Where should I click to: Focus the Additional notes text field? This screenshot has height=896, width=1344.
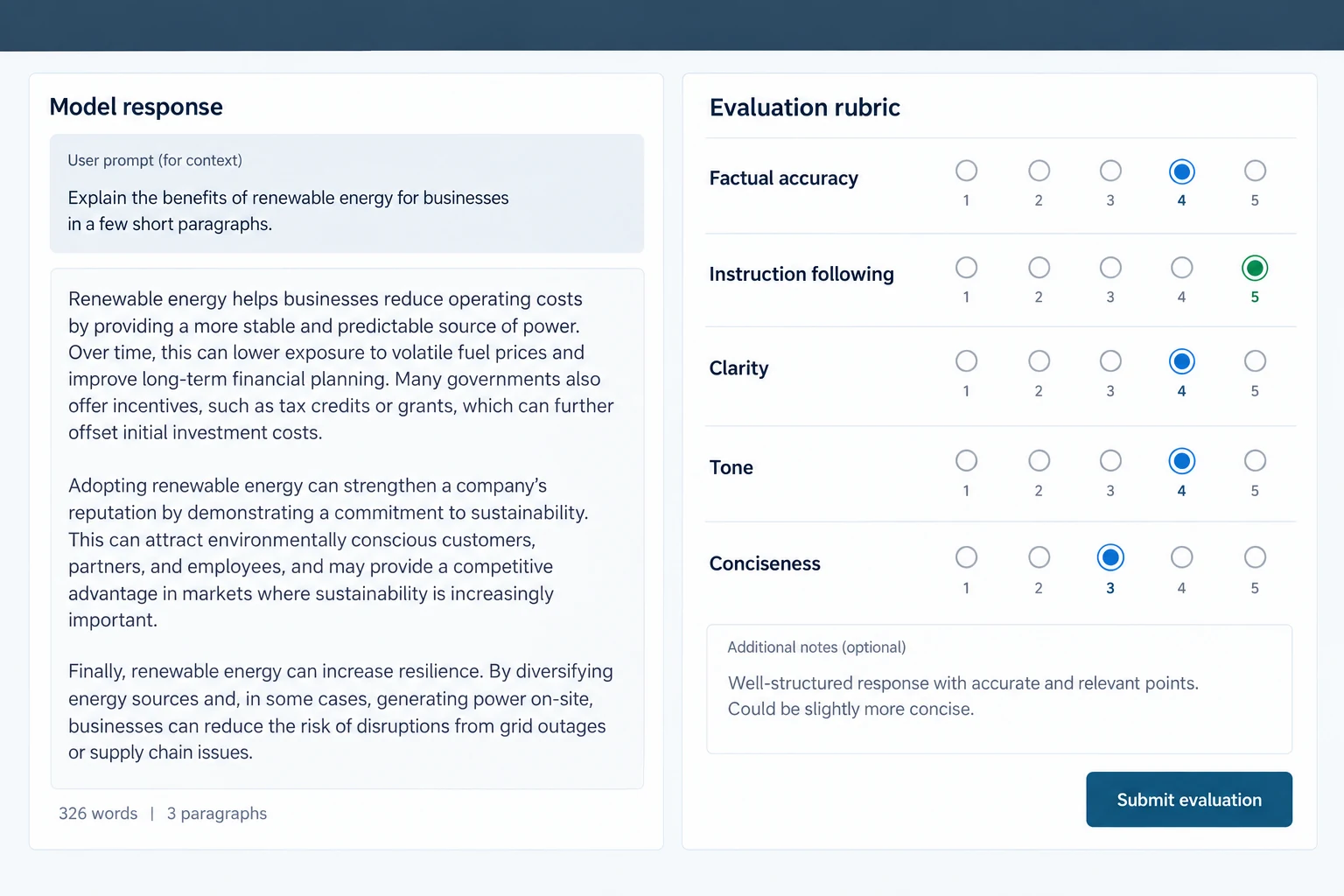pos(999,689)
